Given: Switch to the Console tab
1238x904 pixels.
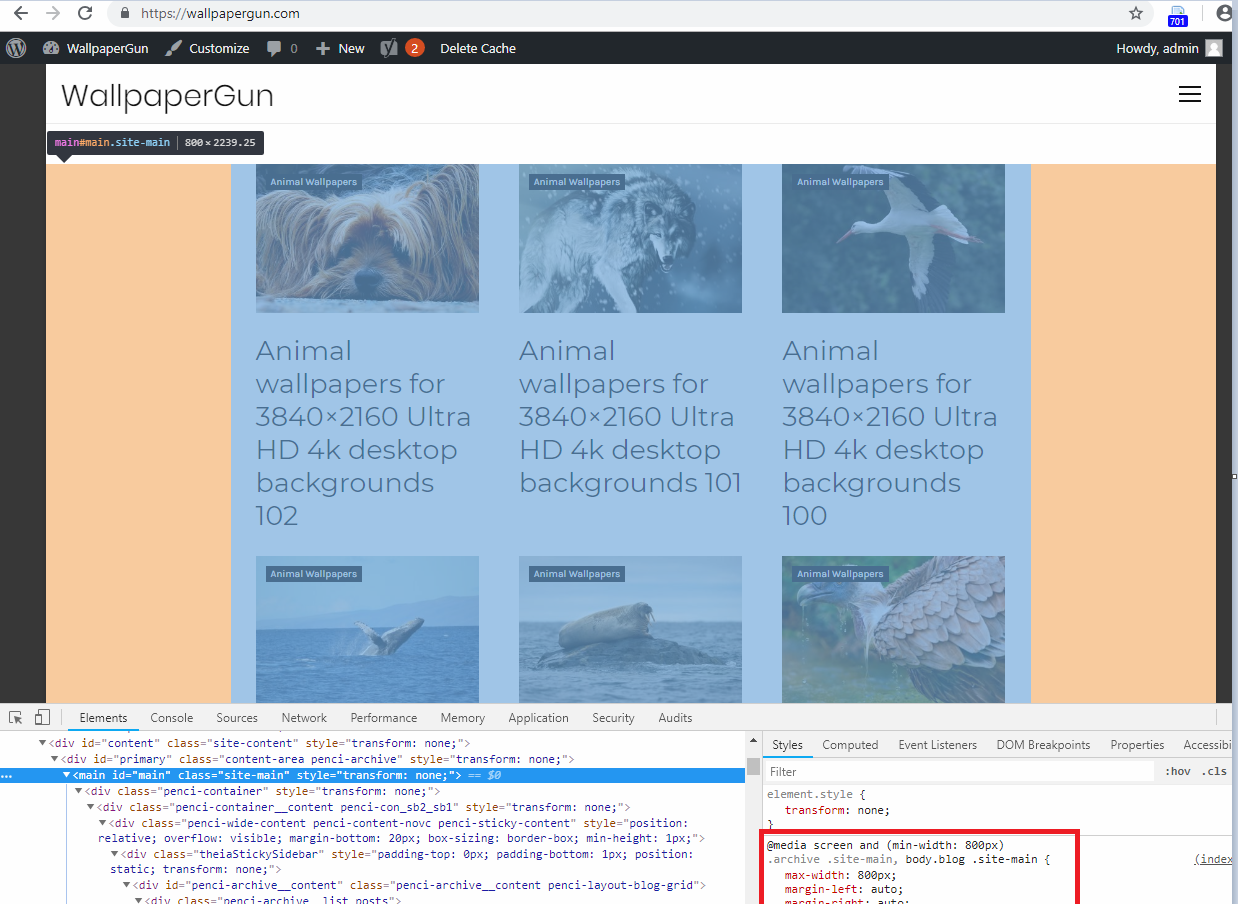Looking at the screenshot, I should click(172, 717).
